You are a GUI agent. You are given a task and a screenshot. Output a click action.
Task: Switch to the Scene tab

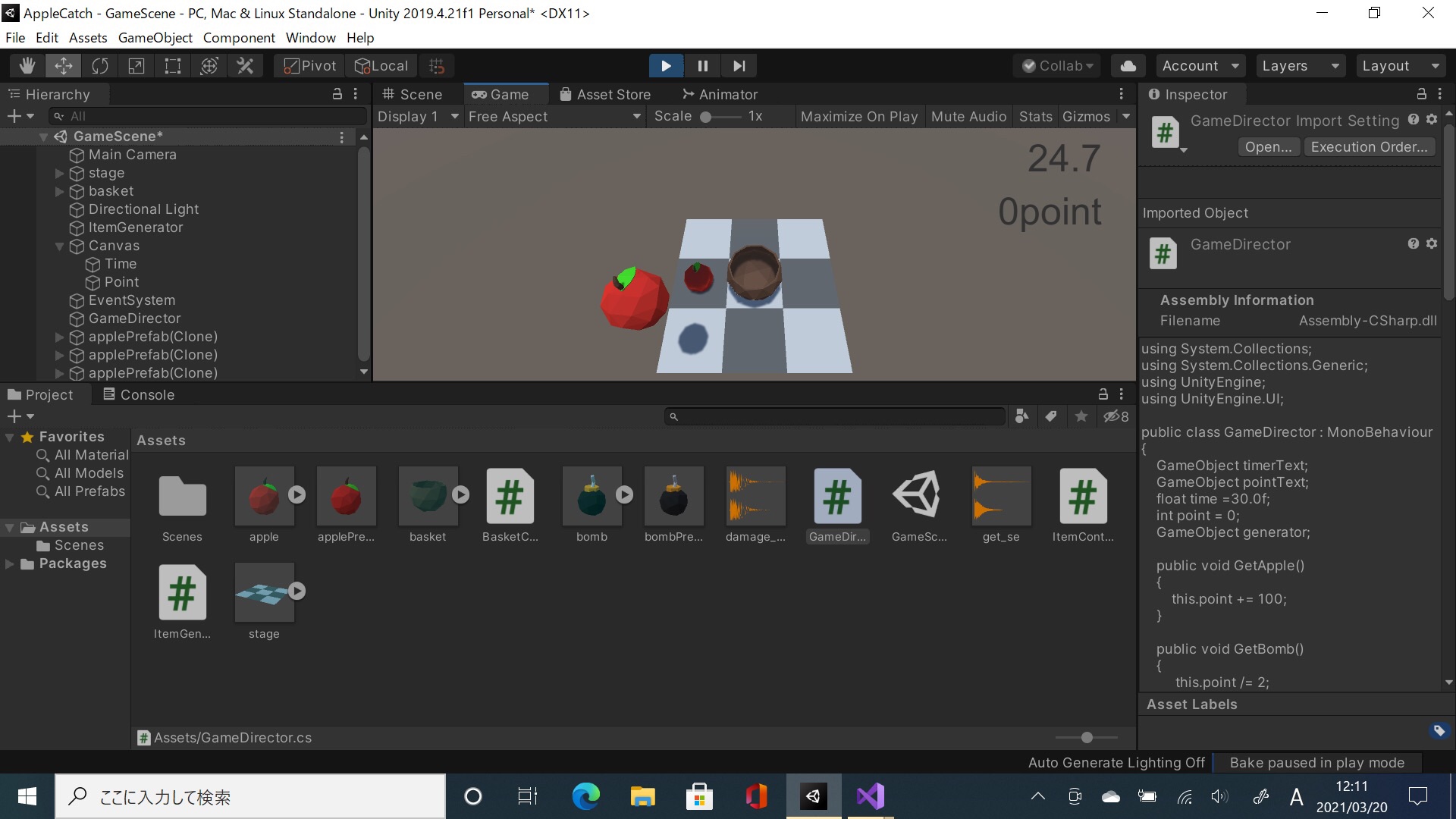(413, 94)
